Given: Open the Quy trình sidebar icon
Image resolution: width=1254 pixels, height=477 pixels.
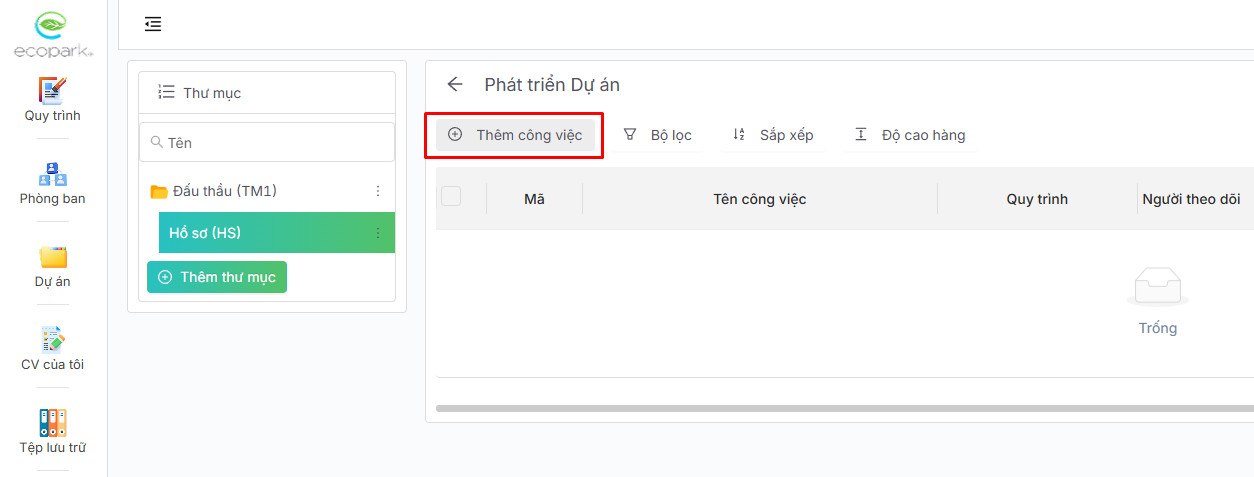Looking at the screenshot, I should coord(53,91).
